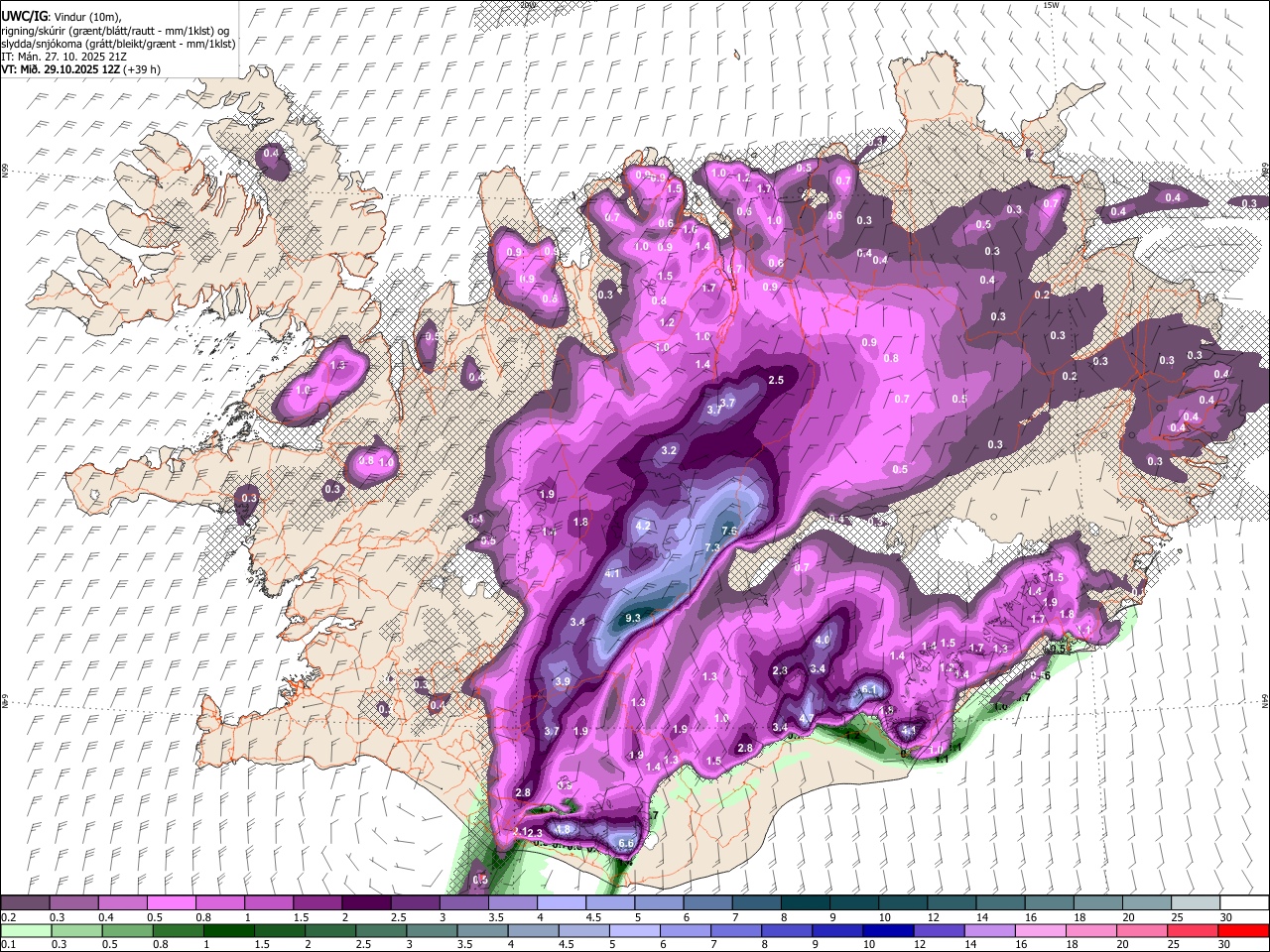This screenshot has height=952, width=1270.
Task: Click the 'UWC/IG: Vindur (10m)' title text
Action: (x=62, y=16)
